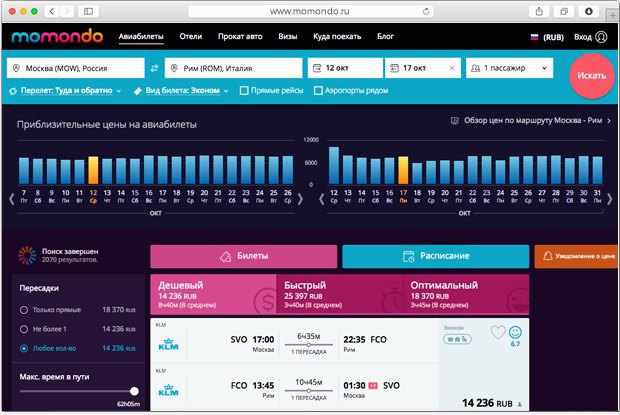Enable Прямые рейсы checkbox
Image resolution: width=620 pixels, height=415 pixels.
click(244, 91)
